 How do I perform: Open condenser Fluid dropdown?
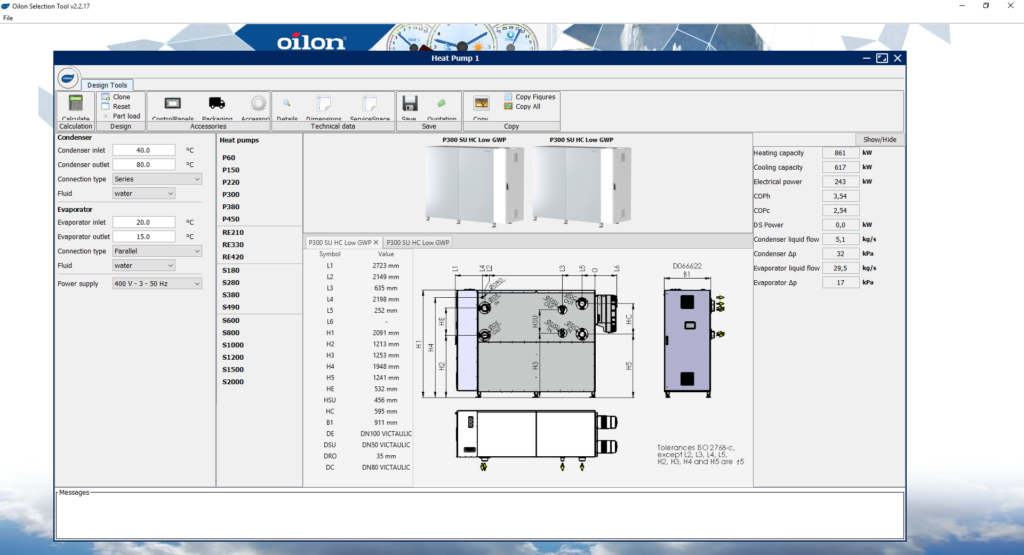144,193
